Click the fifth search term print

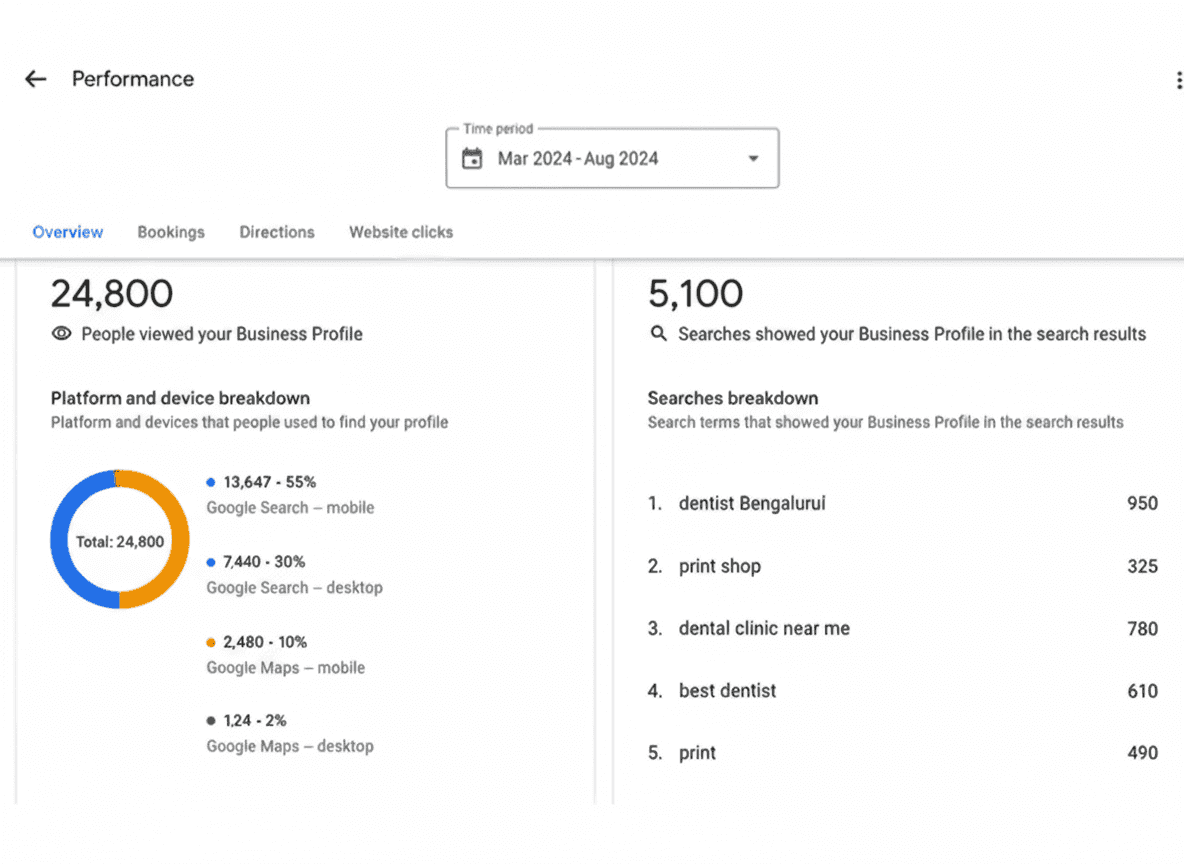(697, 753)
